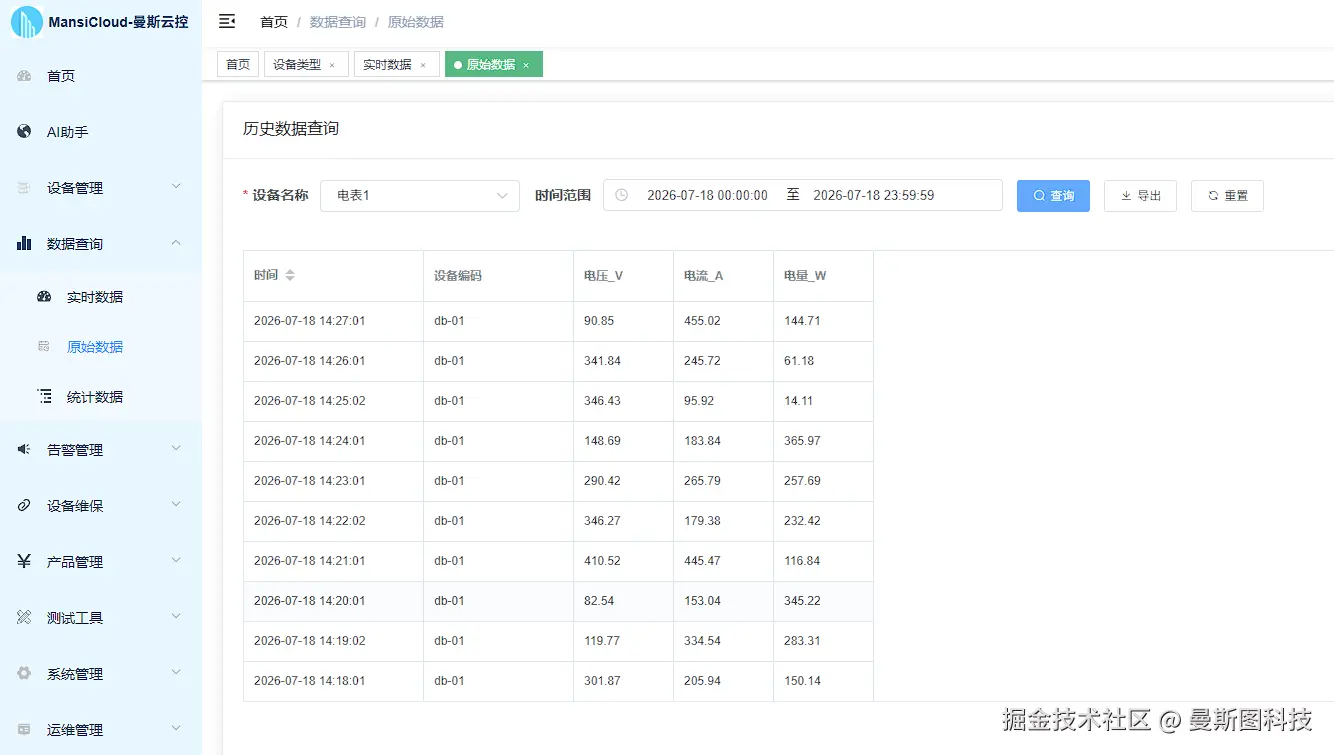Click the 首页 dashboard icon in sidebar
Viewport: 1334px width, 755px height.
(24, 76)
